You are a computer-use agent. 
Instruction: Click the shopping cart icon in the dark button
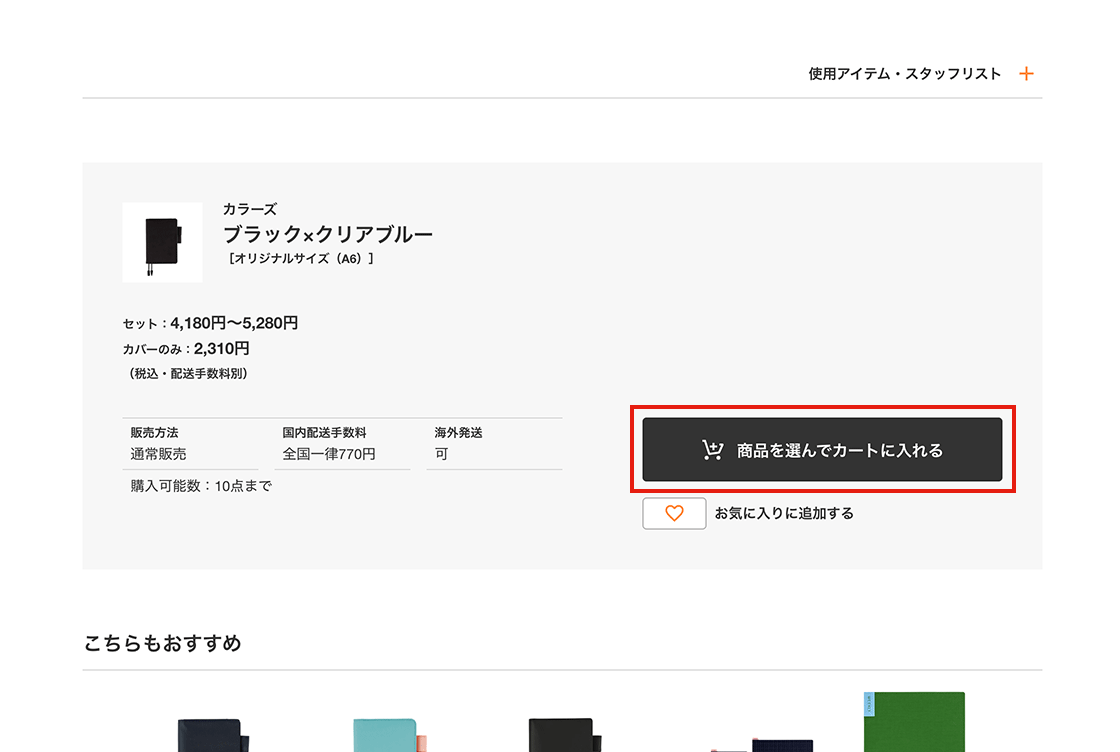pos(712,451)
